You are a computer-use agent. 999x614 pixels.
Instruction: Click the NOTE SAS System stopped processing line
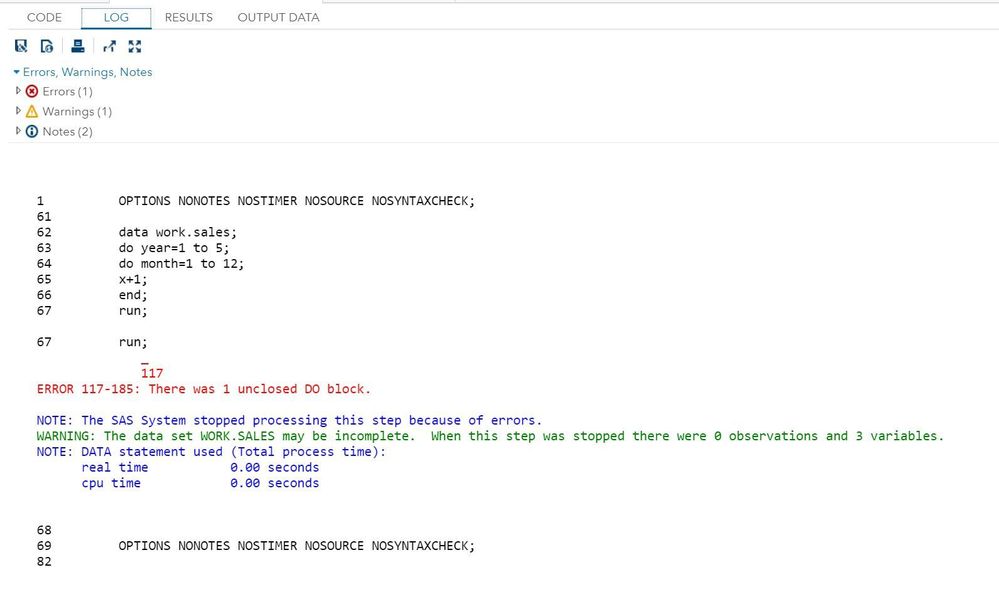(289, 420)
